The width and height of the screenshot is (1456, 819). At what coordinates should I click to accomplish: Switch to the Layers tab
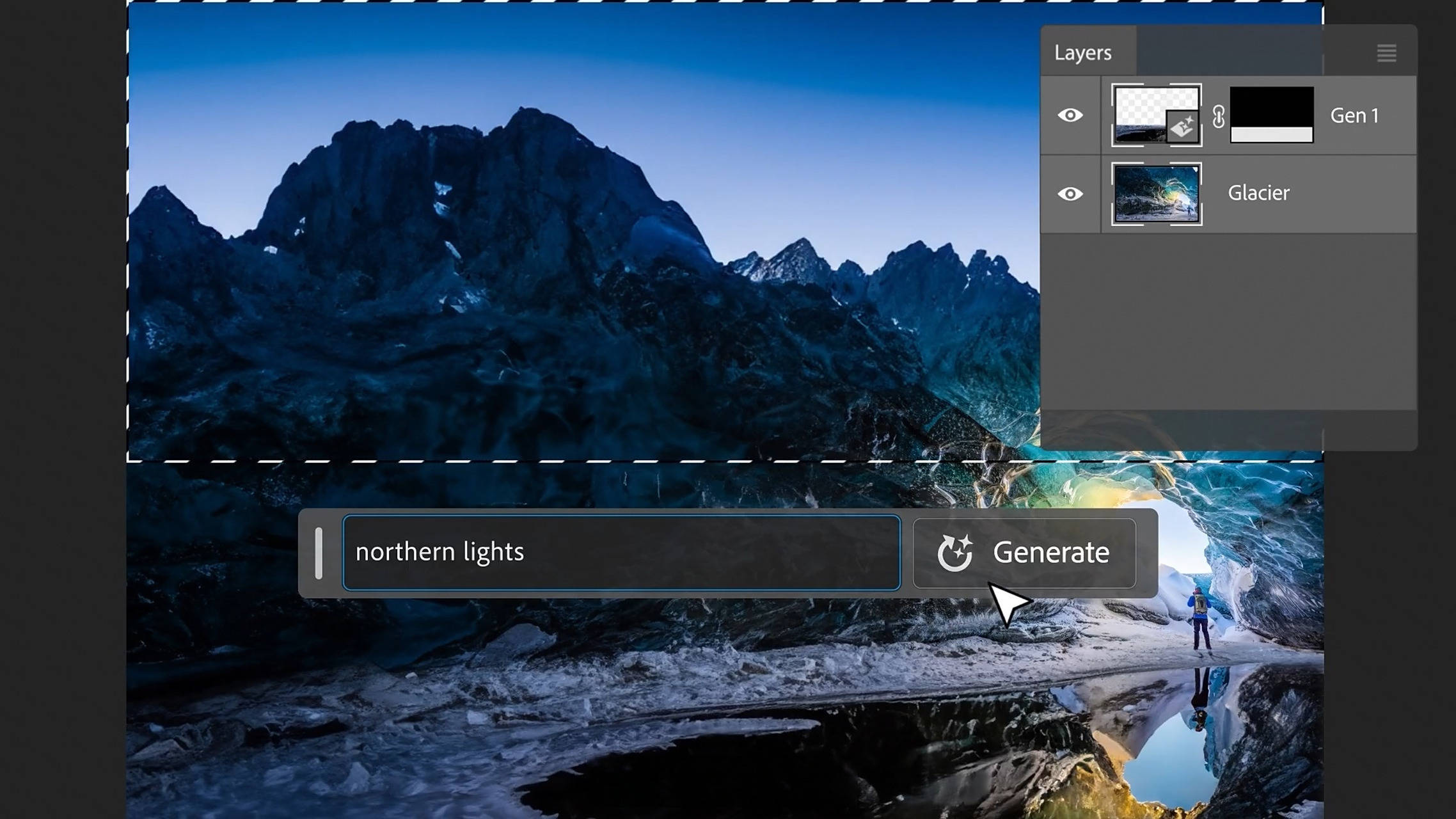pos(1082,52)
